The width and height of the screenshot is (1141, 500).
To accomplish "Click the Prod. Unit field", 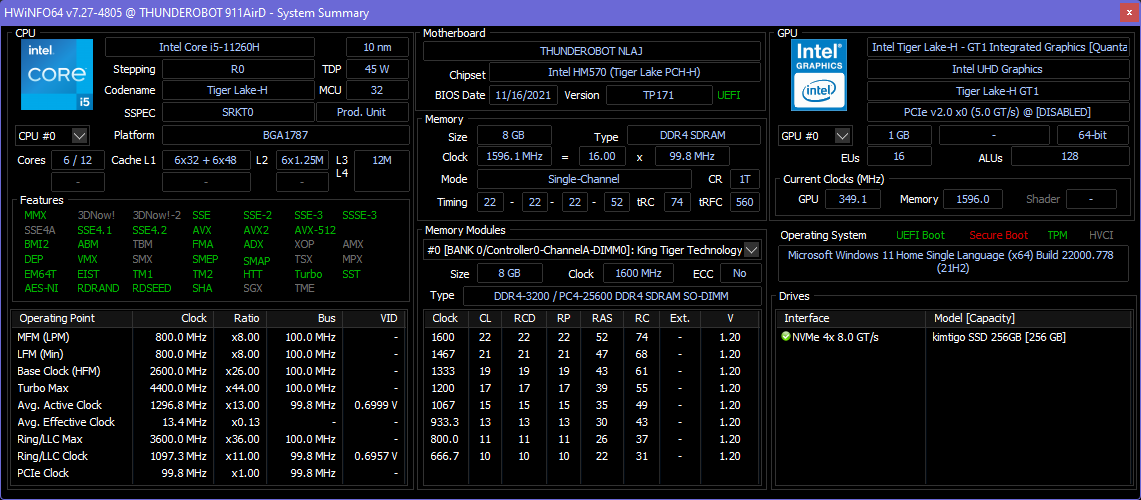I will pyautogui.click(x=362, y=112).
